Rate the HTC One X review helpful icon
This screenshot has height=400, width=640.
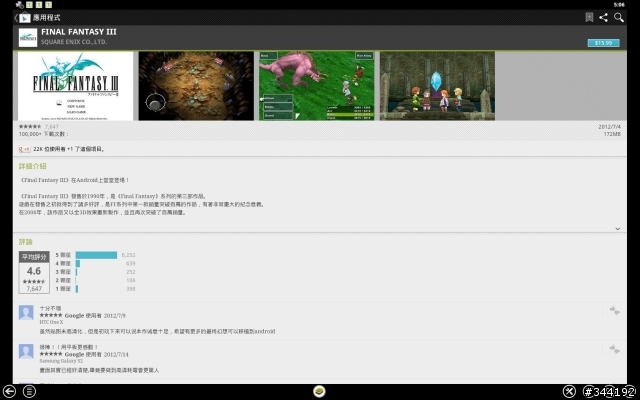(614, 311)
